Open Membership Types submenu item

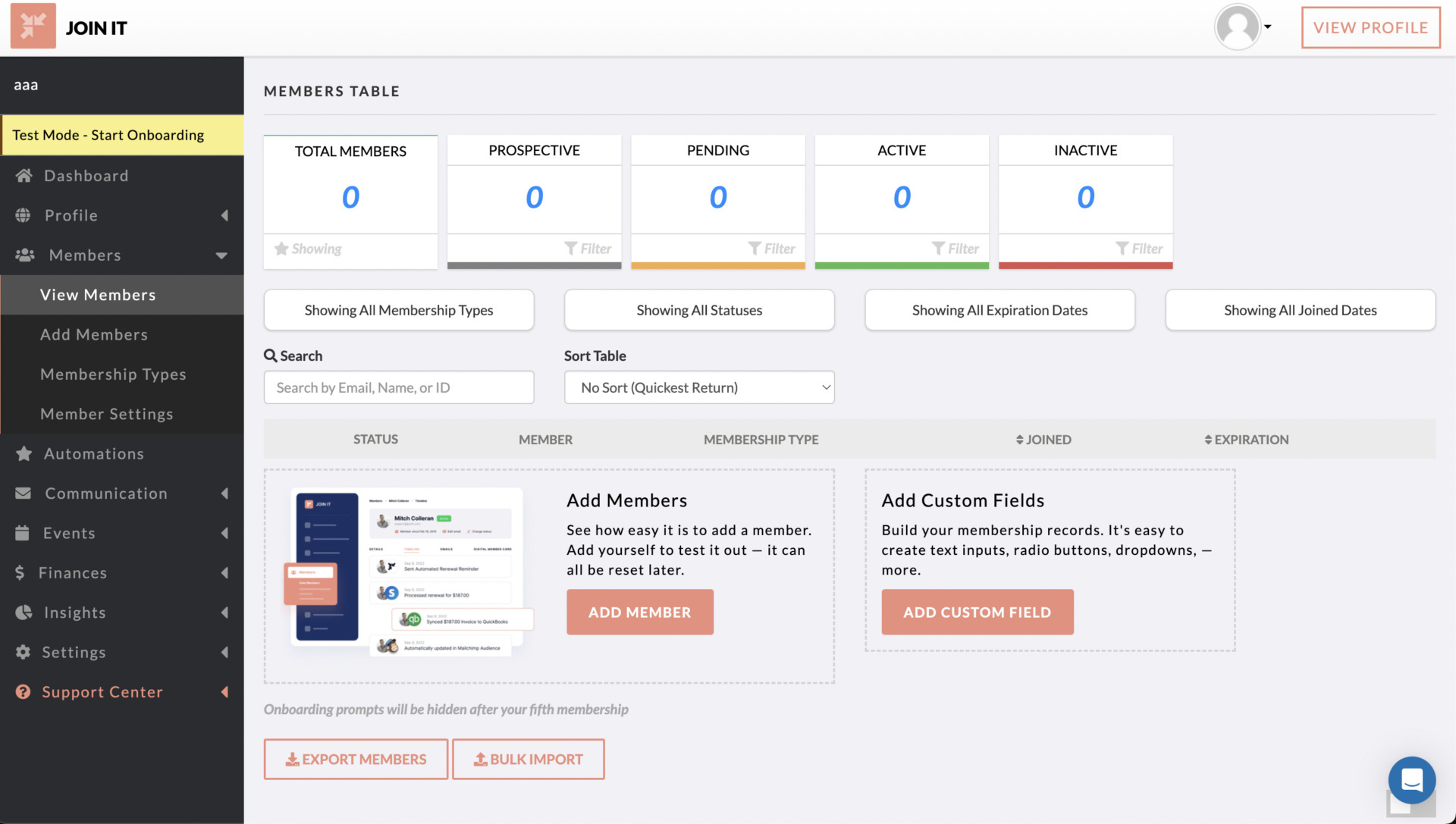click(x=113, y=374)
